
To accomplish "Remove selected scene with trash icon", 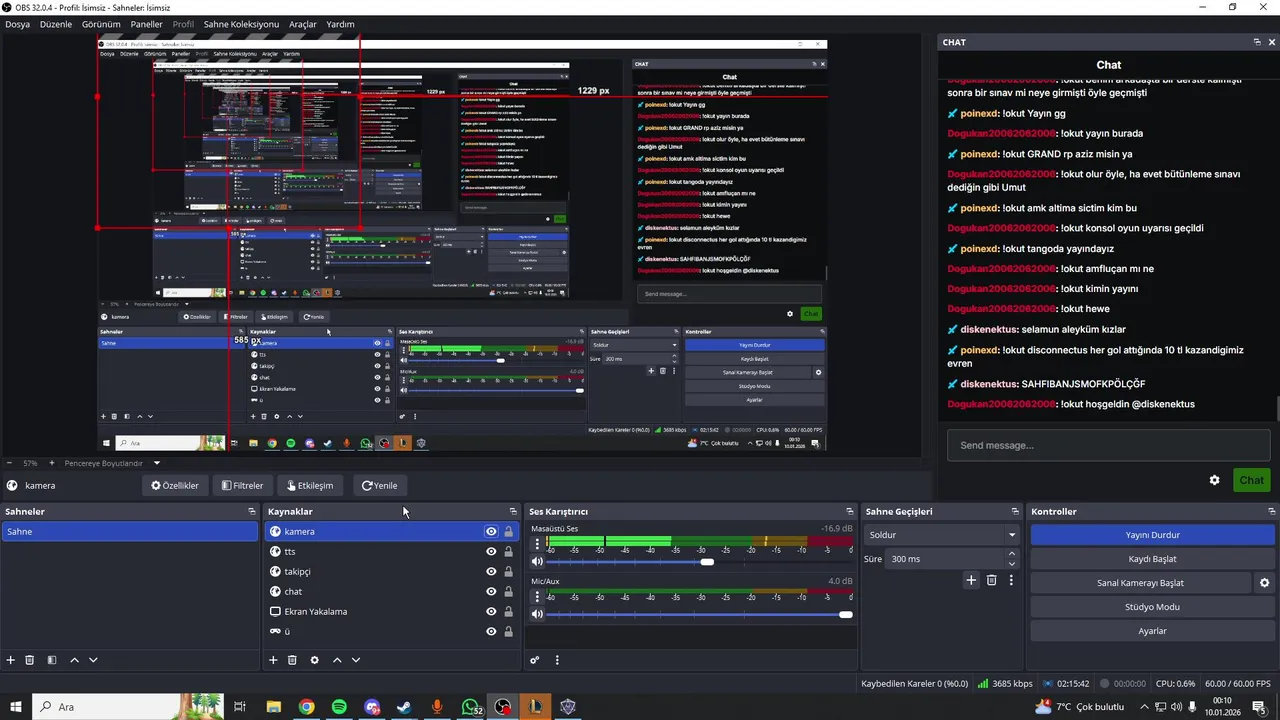I will 30,660.
